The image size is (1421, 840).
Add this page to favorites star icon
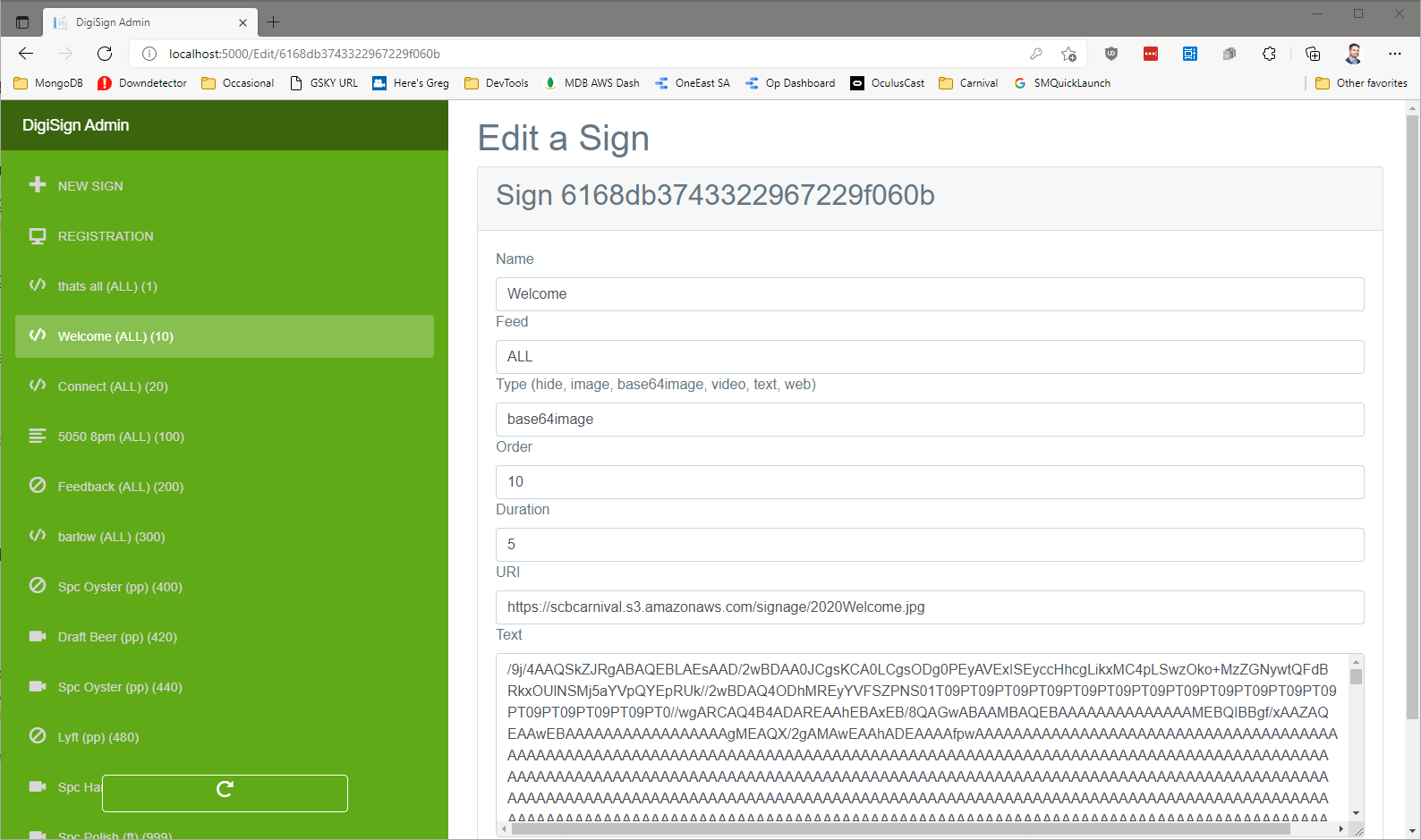tap(1068, 54)
